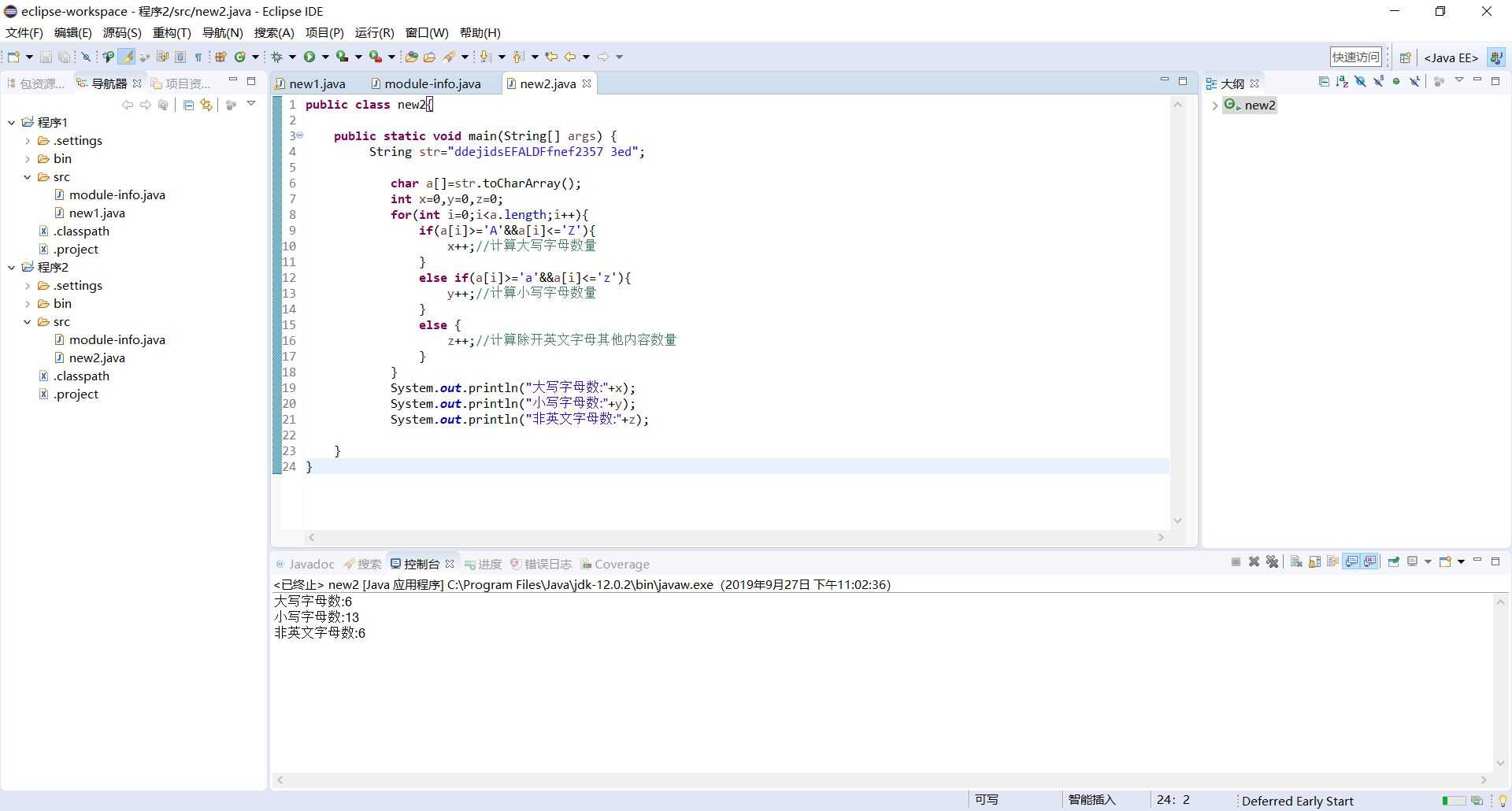Click the Next Annotation arrow icon

point(484,57)
